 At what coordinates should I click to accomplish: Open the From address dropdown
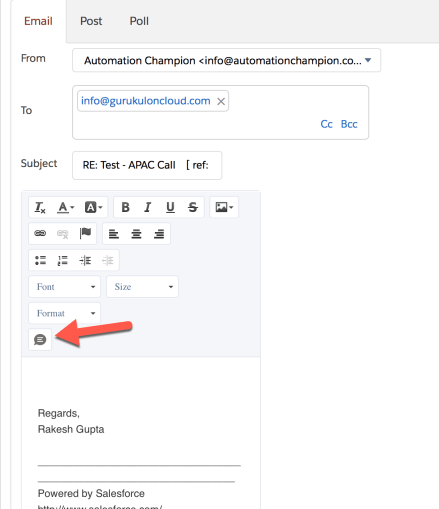point(226,60)
